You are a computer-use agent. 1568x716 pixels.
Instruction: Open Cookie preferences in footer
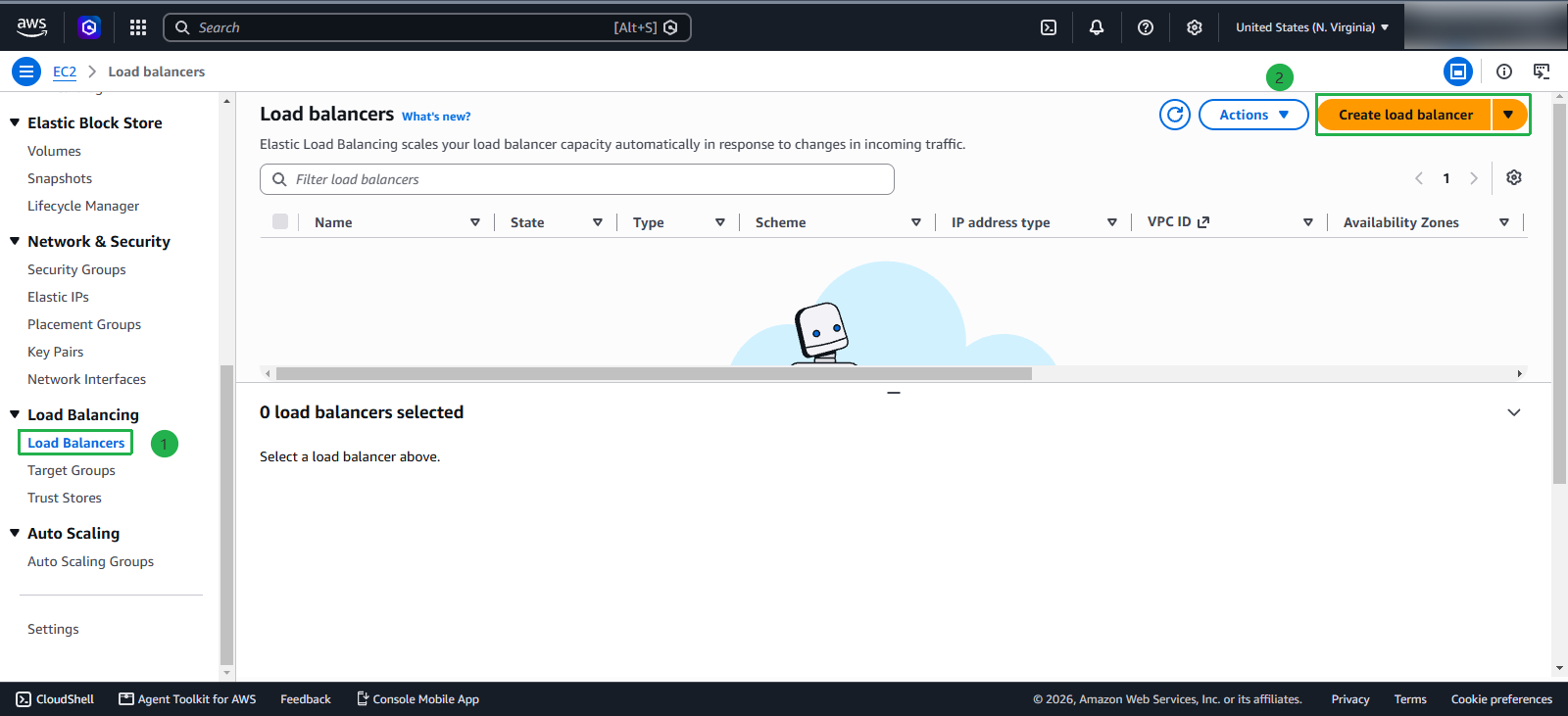point(1501,699)
